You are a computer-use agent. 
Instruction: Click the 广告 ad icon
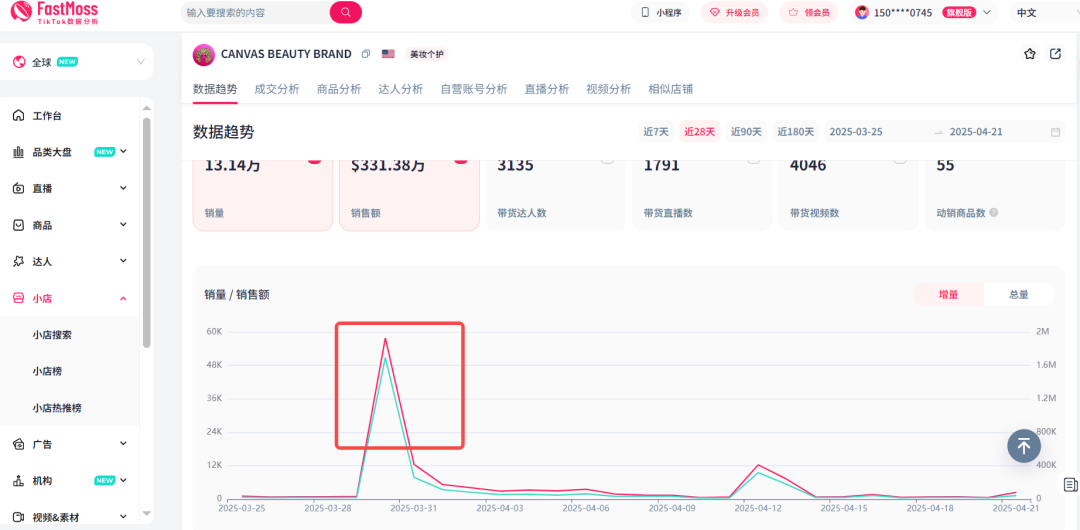tap(19, 445)
